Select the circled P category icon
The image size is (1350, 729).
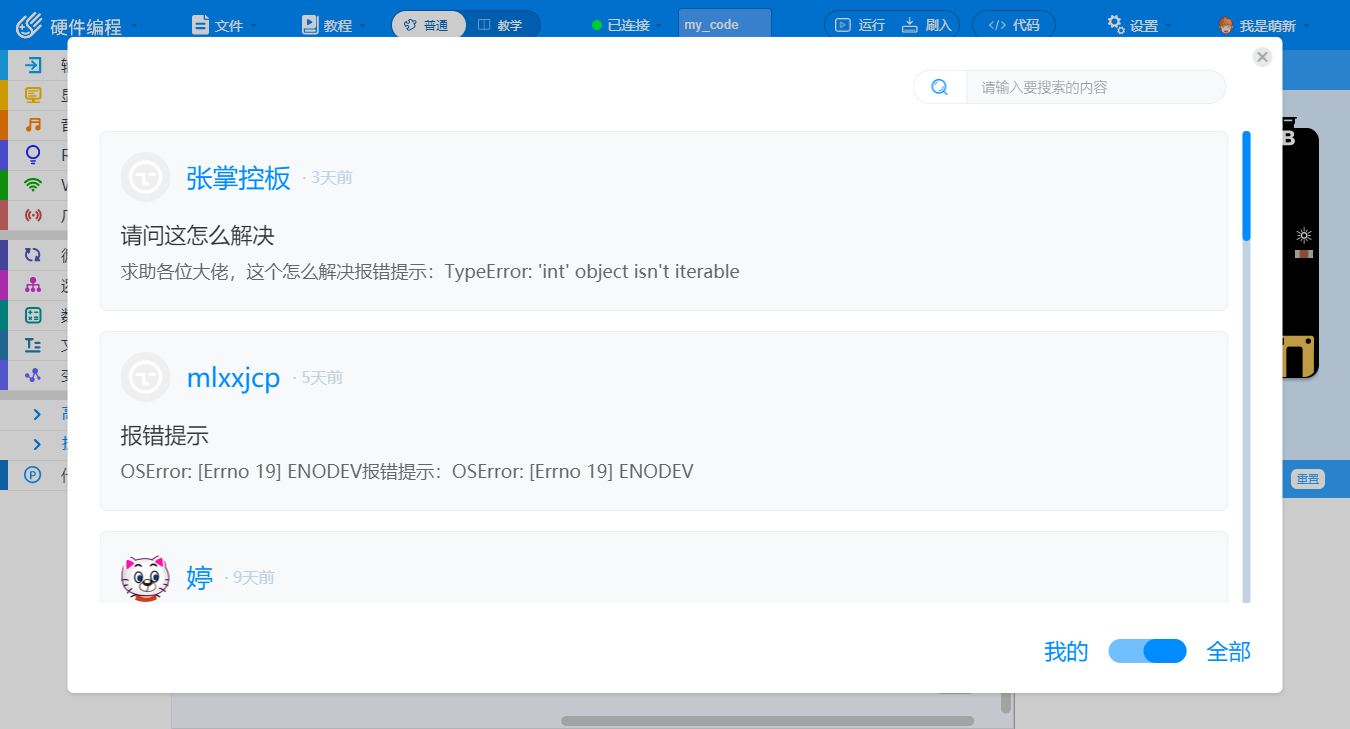click(33, 475)
